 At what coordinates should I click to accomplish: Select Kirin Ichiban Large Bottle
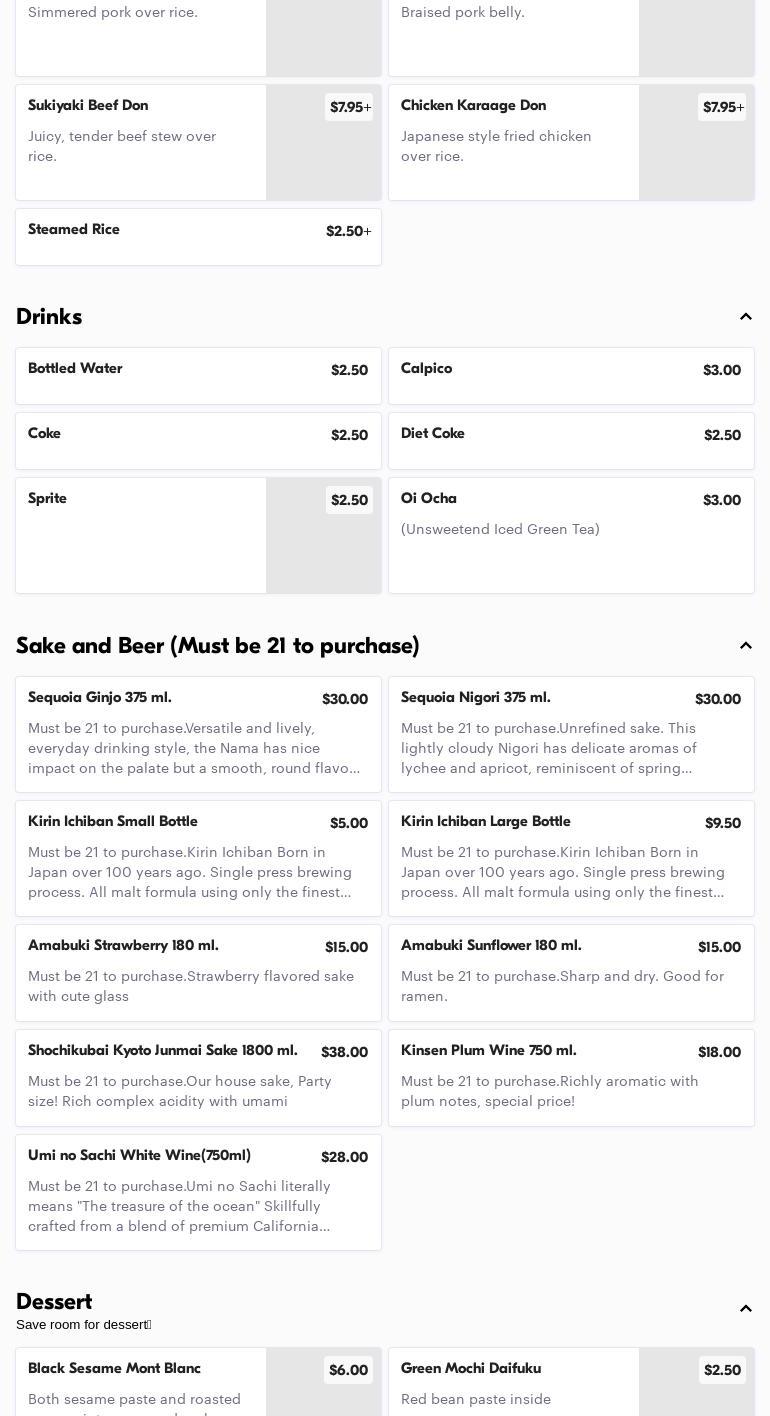[571, 859]
